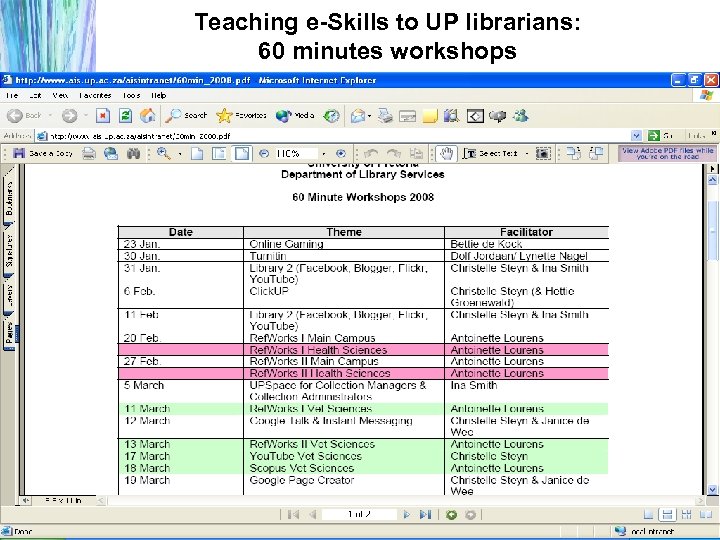The width and height of the screenshot is (720, 540).
Task: Open the address bar dropdown
Action: coord(636,135)
